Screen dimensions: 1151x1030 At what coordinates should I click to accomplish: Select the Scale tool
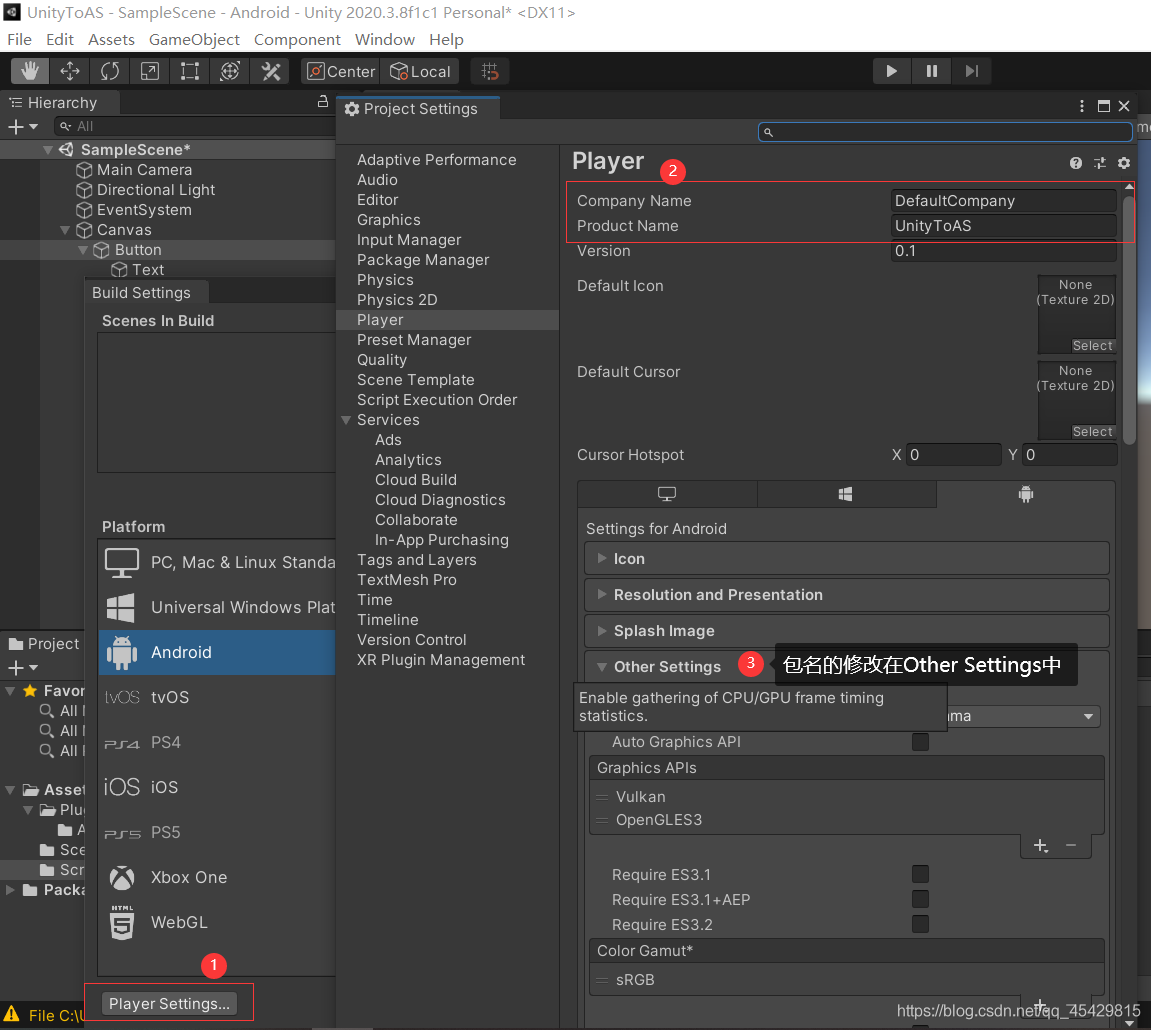150,71
